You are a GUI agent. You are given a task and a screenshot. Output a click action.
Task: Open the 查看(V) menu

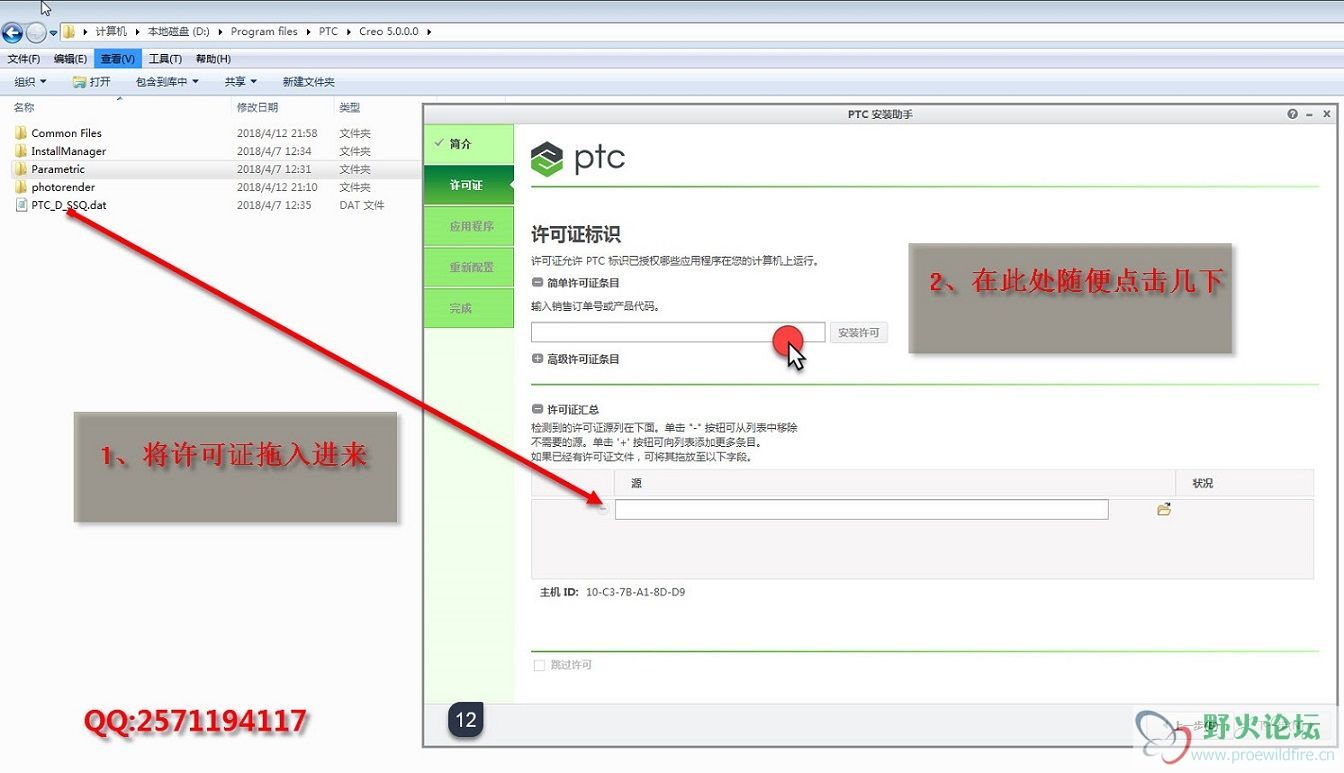coord(118,59)
